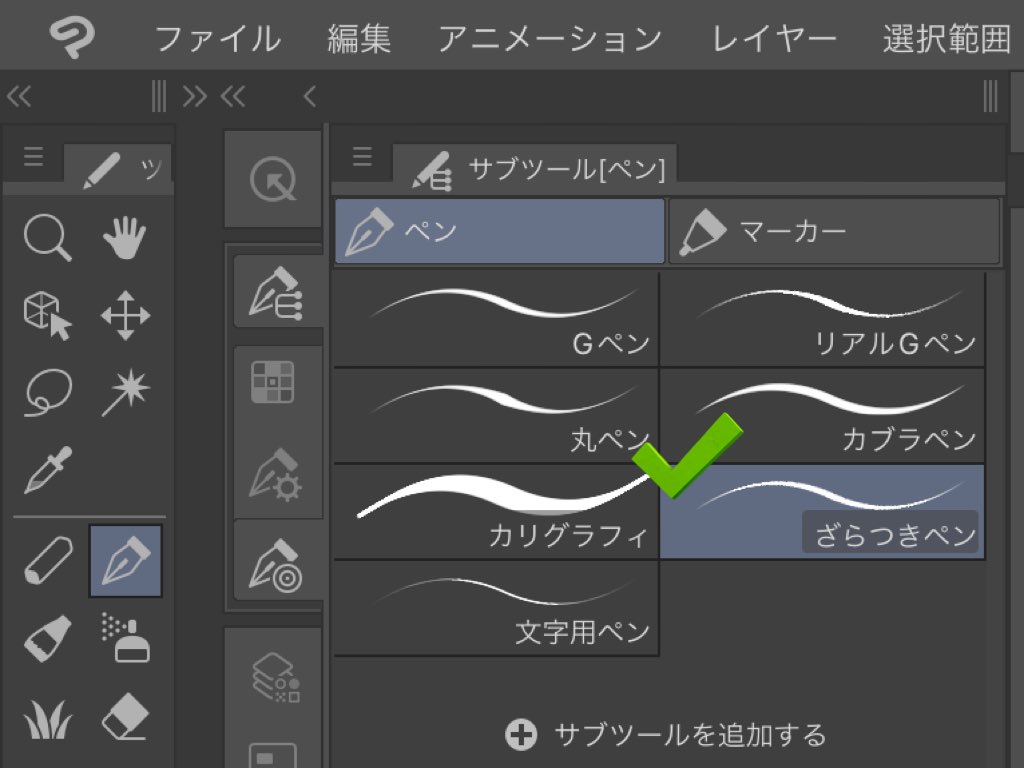
Task: Open the sub tool panel hamburger menu
Action: tap(362, 156)
